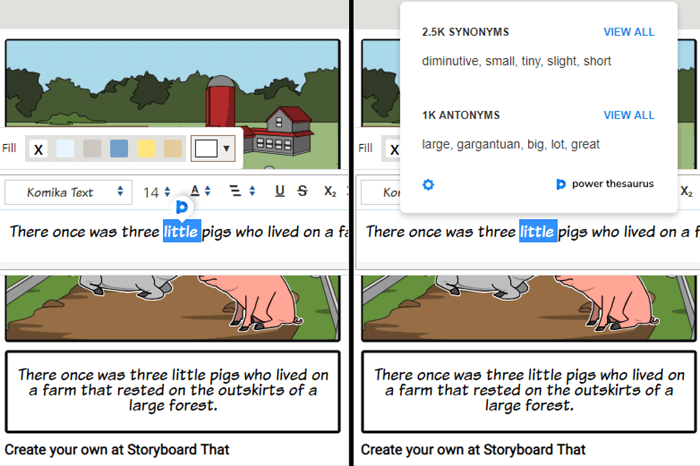Image resolution: width=700 pixels, height=466 pixels.
Task: Apply subscript formatting in left toolbar
Action: pyautogui.click(x=330, y=192)
